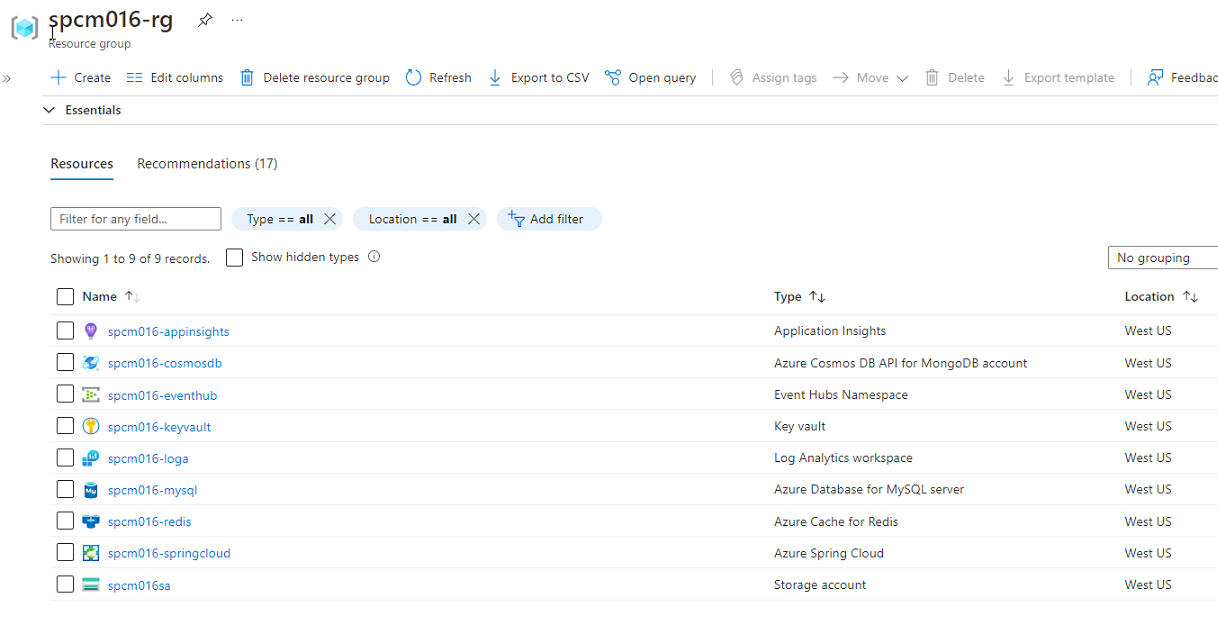Toggle Show hidden types checkbox
The height and width of the screenshot is (624, 1218).
point(235,258)
